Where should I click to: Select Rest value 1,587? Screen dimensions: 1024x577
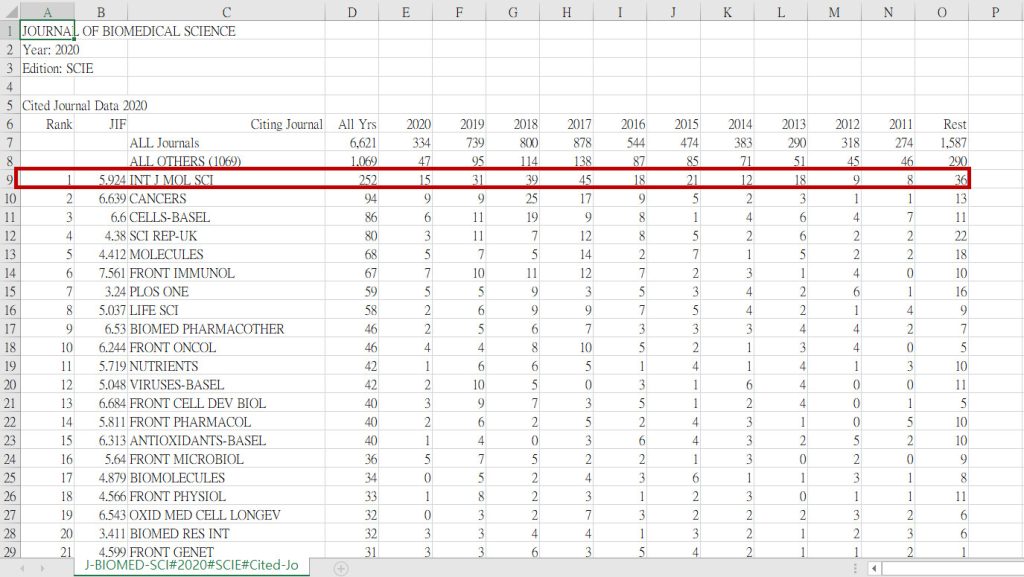pos(942,142)
